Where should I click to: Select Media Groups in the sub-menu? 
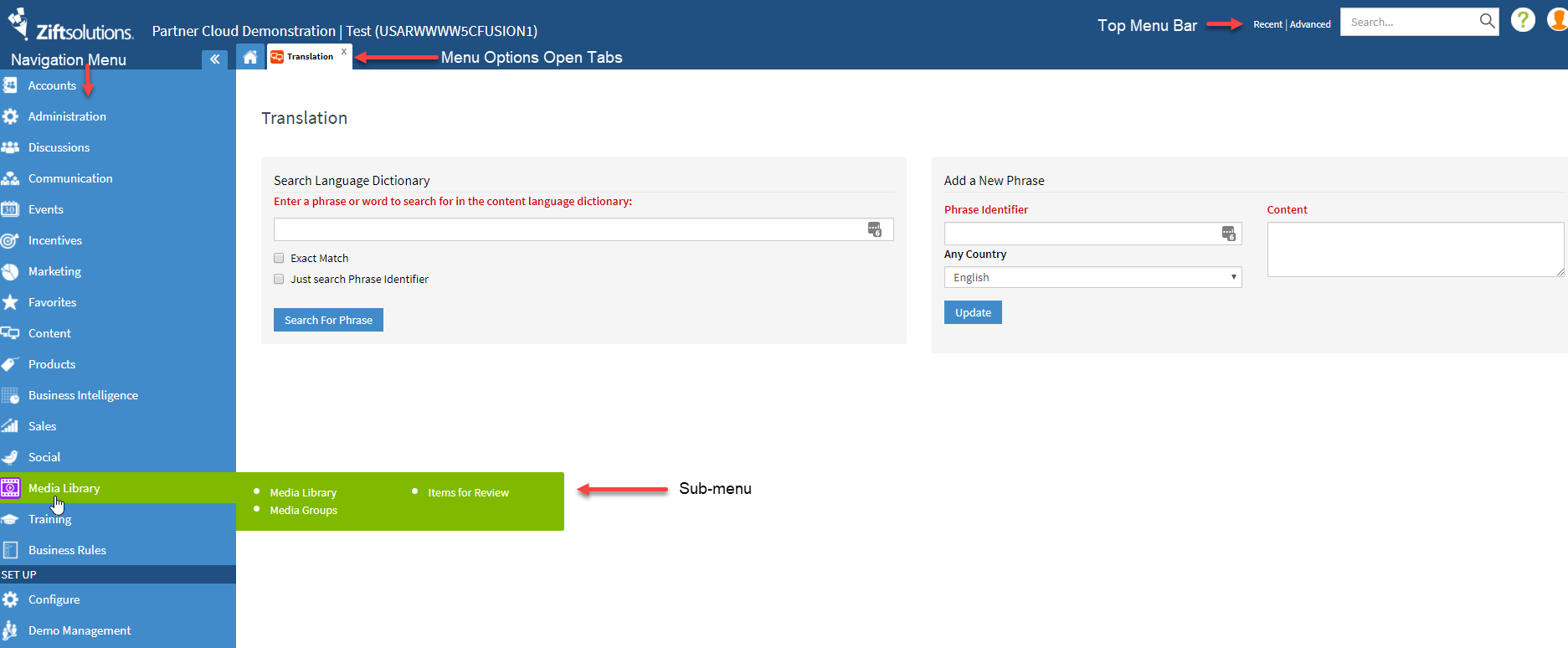tap(303, 511)
